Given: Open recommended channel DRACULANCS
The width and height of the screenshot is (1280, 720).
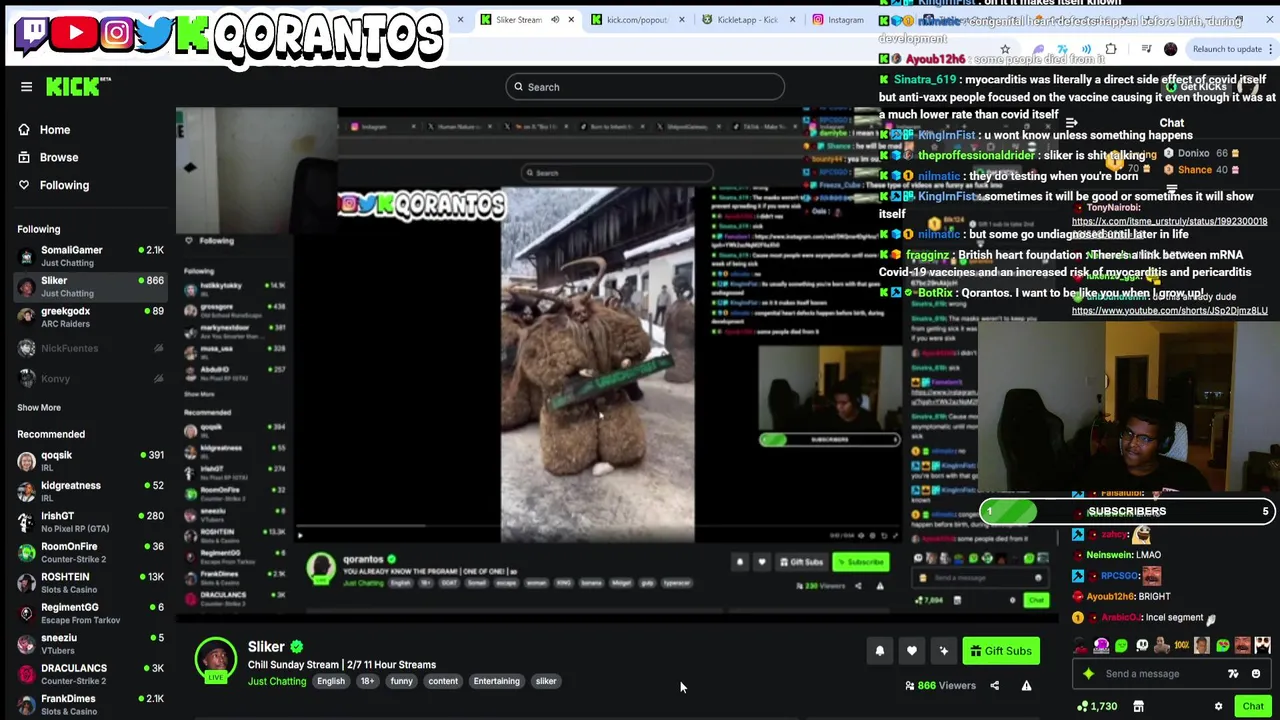Looking at the screenshot, I should pyautogui.click(x=90, y=674).
